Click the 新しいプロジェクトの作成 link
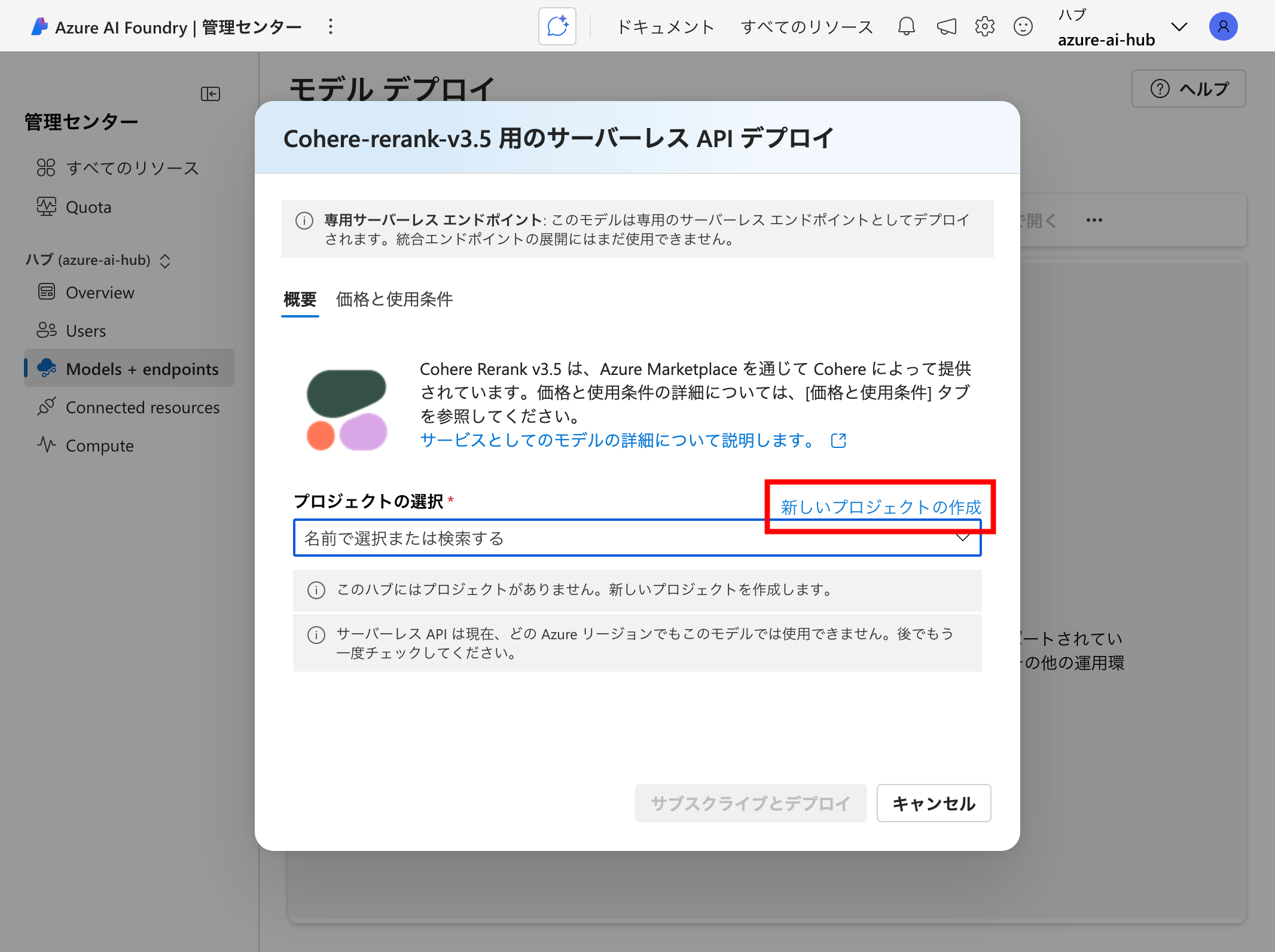 pyautogui.click(x=880, y=507)
